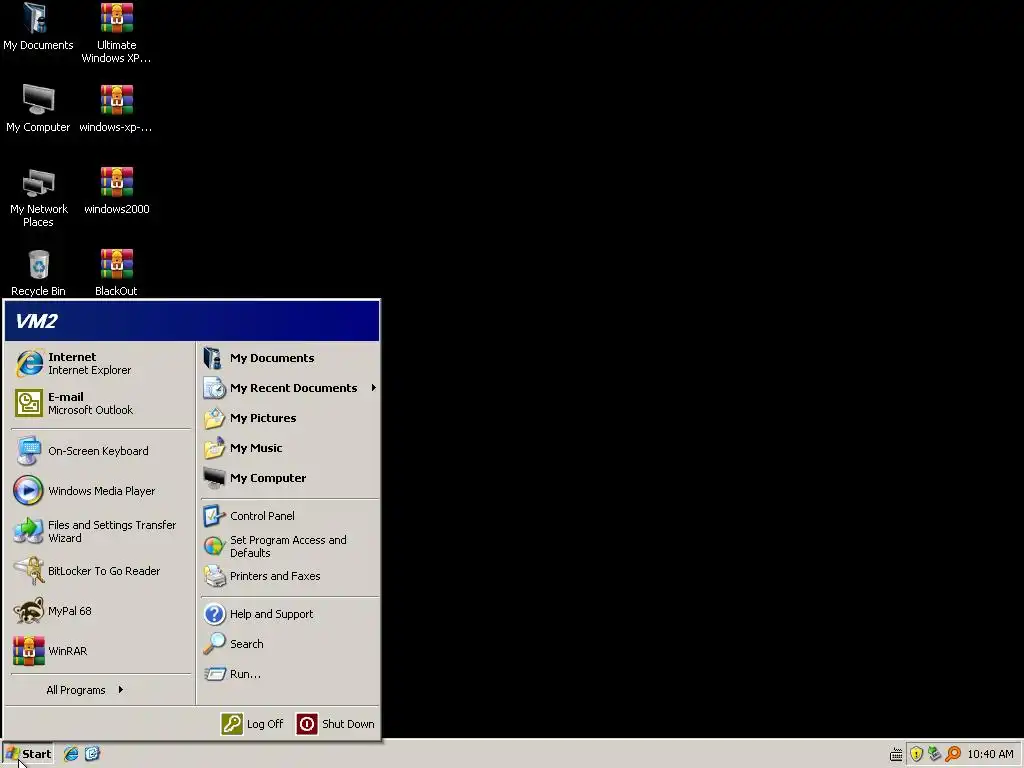Open Windows Media Player entry
Viewport: 1024px width, 768px height.
(x=101, y=491)
